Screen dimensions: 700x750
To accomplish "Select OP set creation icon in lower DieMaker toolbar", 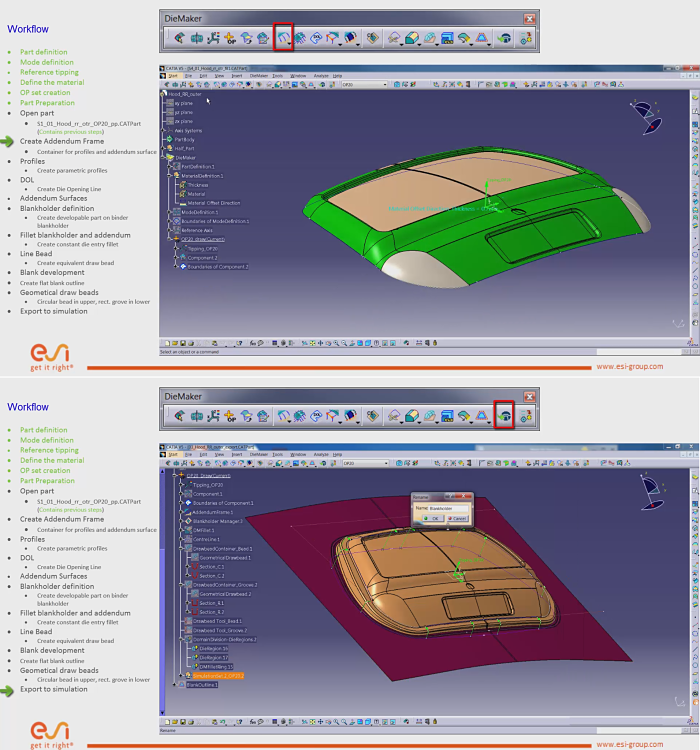I will click(230, 416).
